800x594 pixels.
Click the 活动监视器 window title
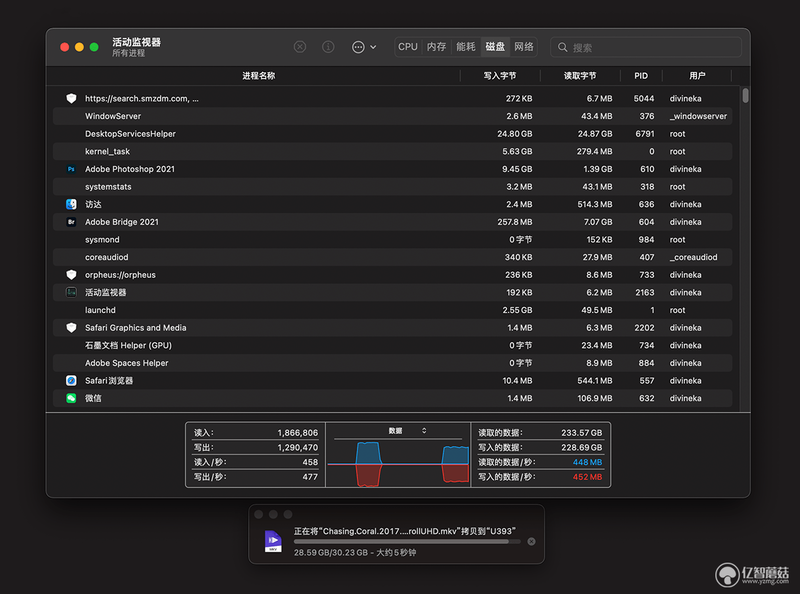point(136,42)
